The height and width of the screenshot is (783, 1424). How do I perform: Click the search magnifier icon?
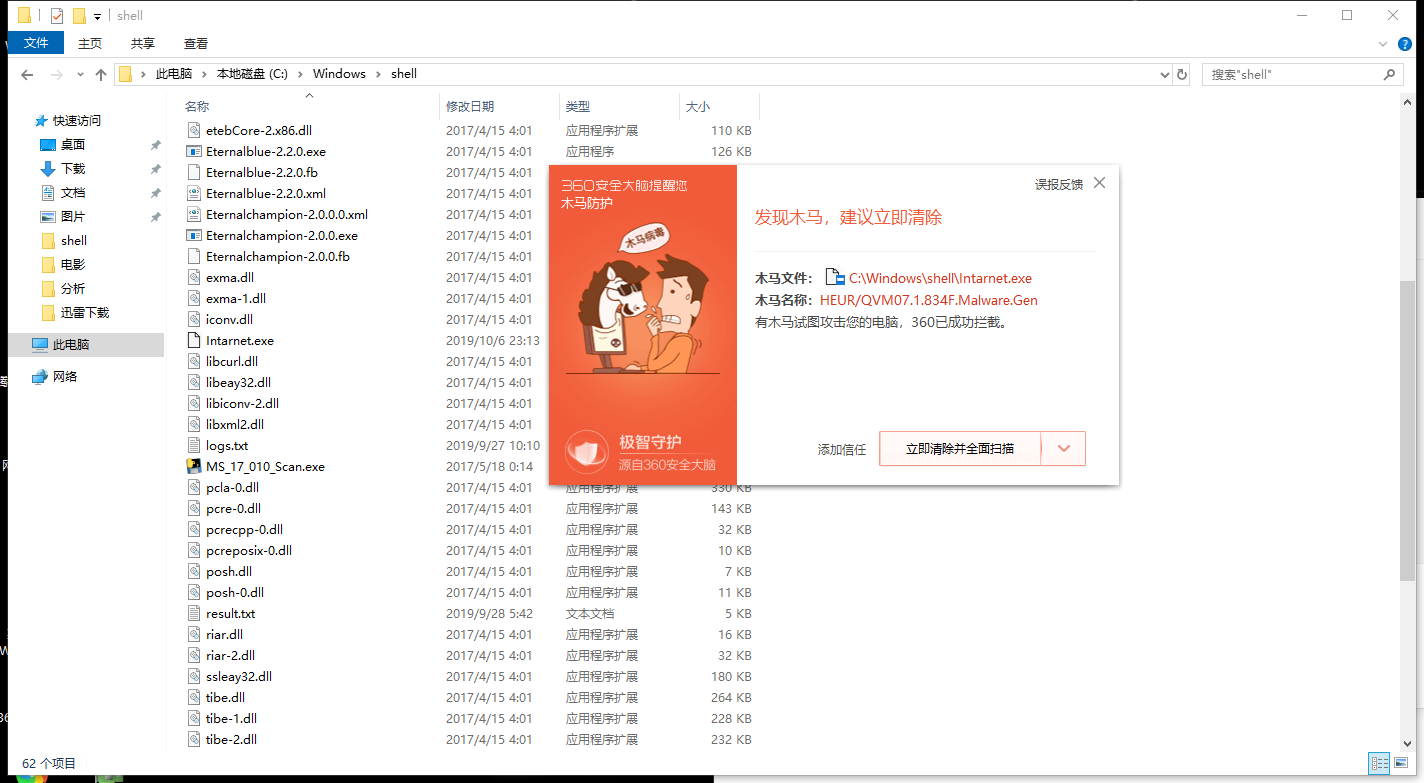coord(1389,74)
